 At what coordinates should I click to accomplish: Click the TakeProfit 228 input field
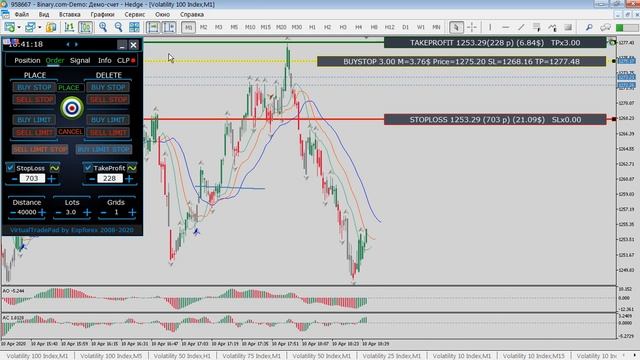coord(109,178)
